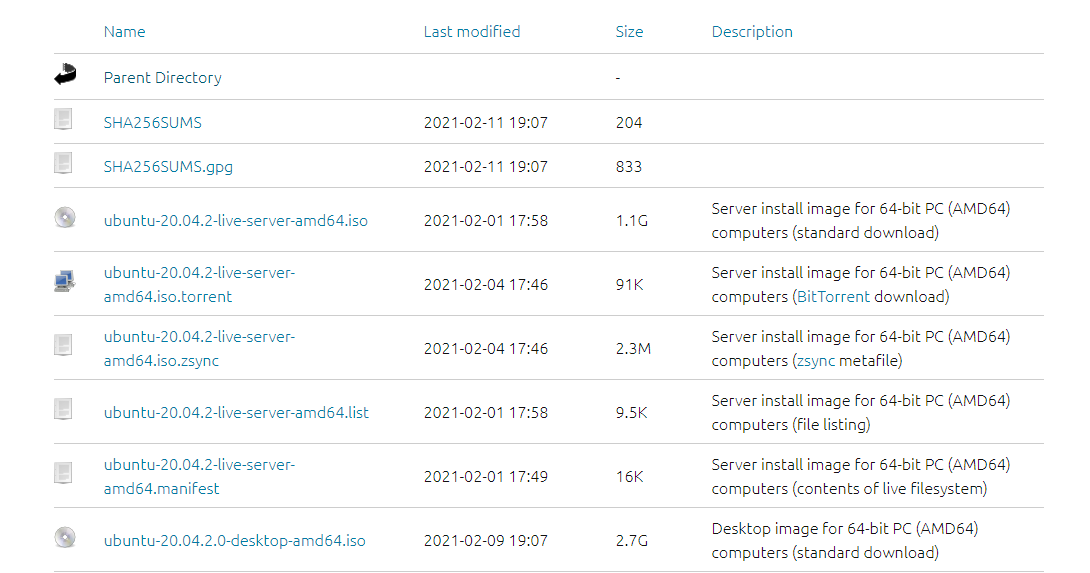
Task: Open the live-server amd64.iso.zsync link
Action: tap(200, 348)
